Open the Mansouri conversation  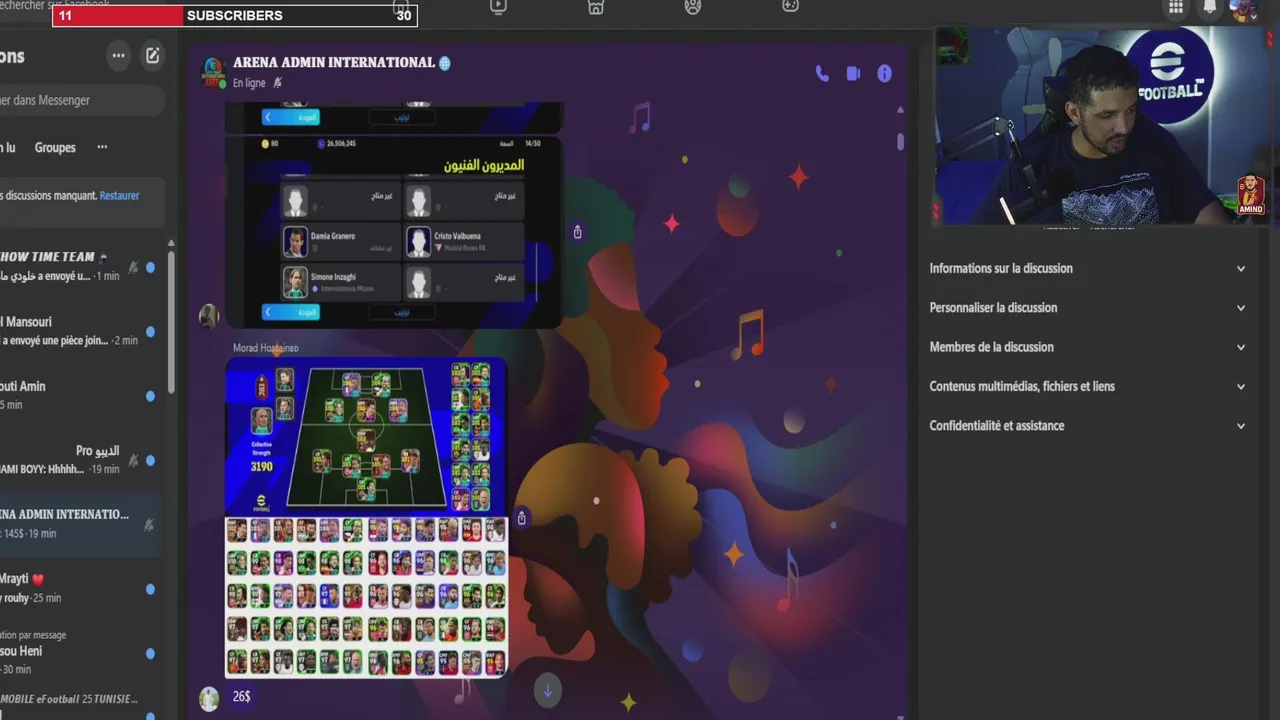(80, 332)
